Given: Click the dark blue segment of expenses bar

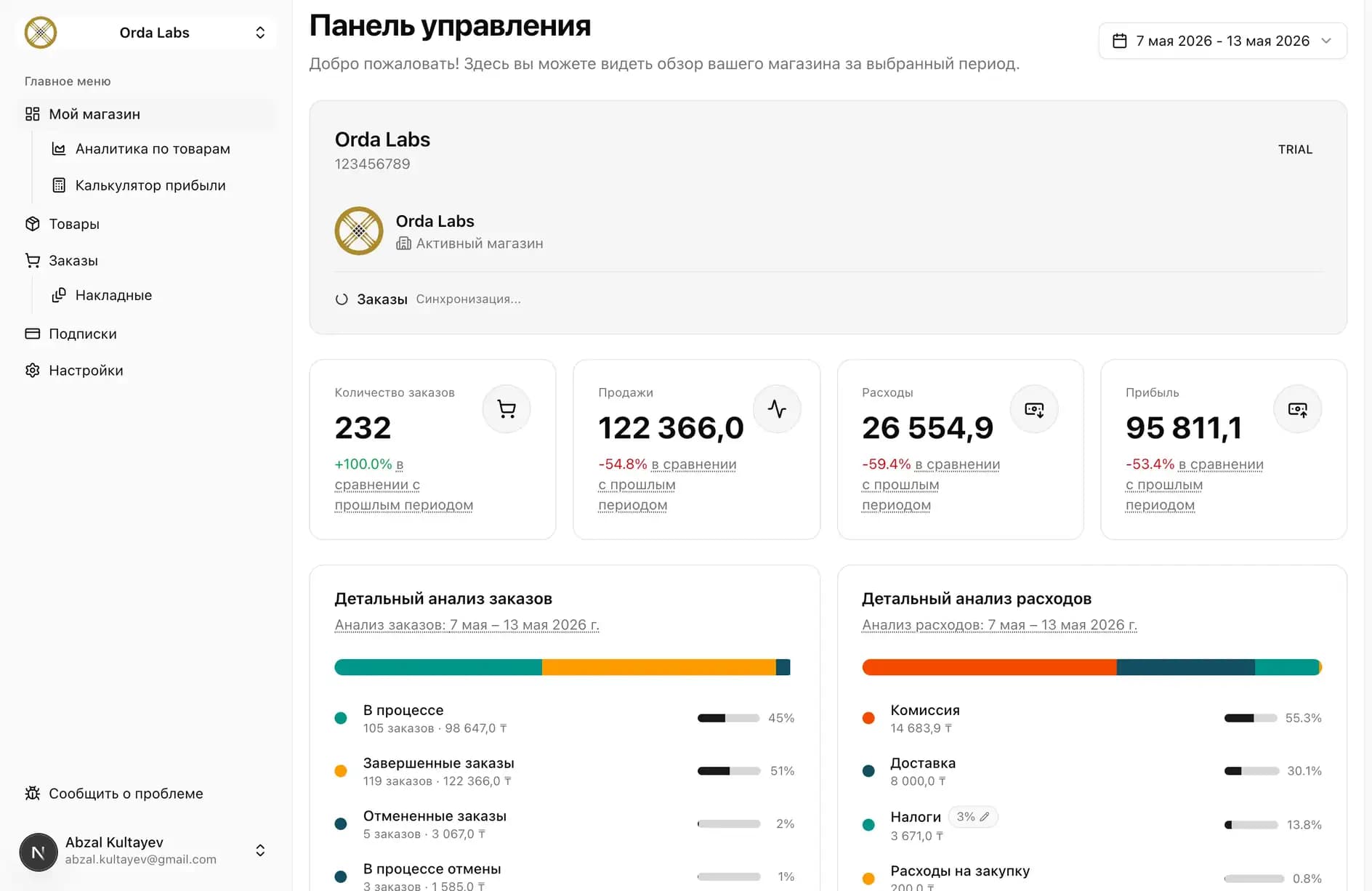Looking at the screenshot, I should tap(1185, 667).
